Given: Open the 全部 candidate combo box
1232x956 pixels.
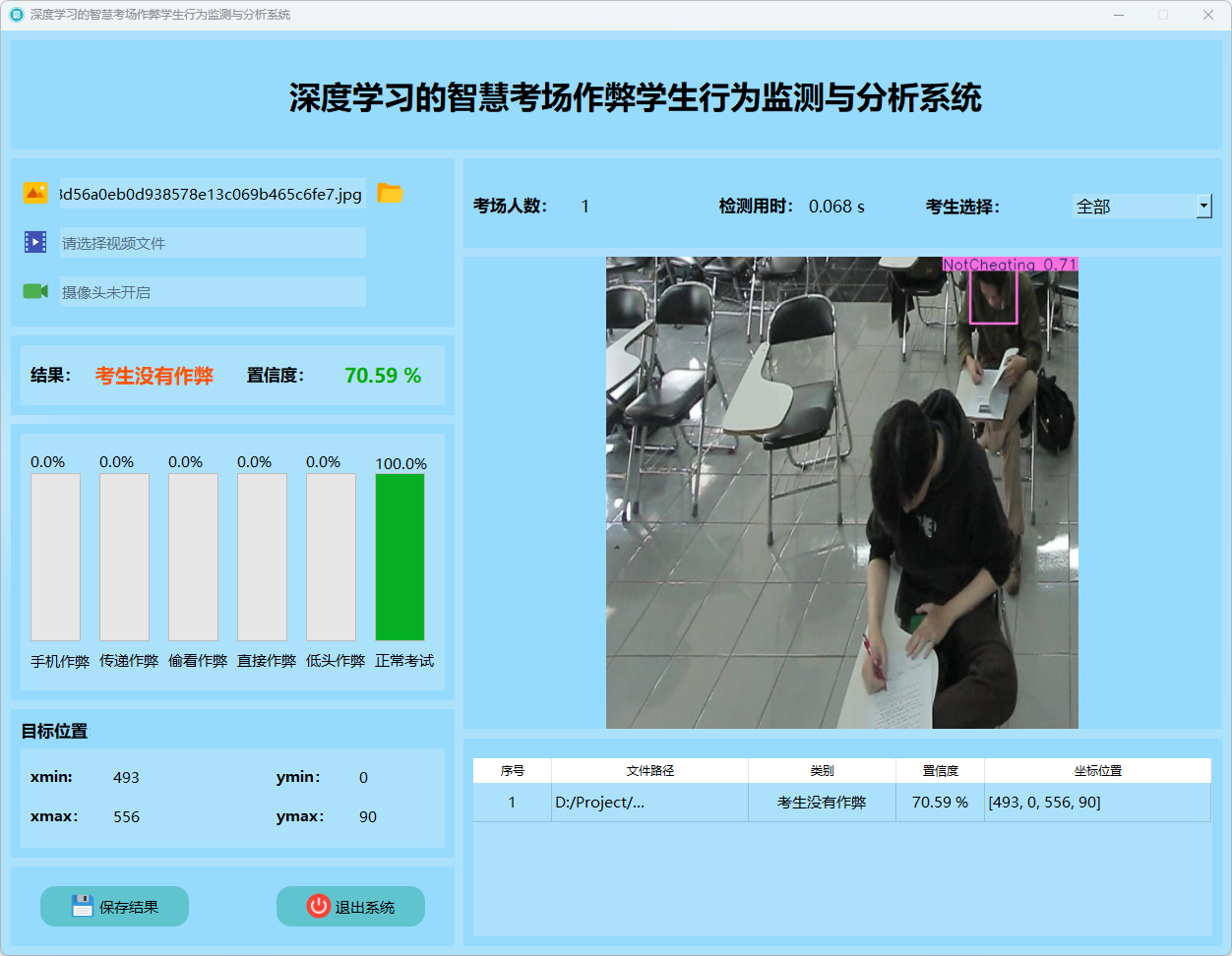Looking at the screenshot, I should coord(1132,206).
